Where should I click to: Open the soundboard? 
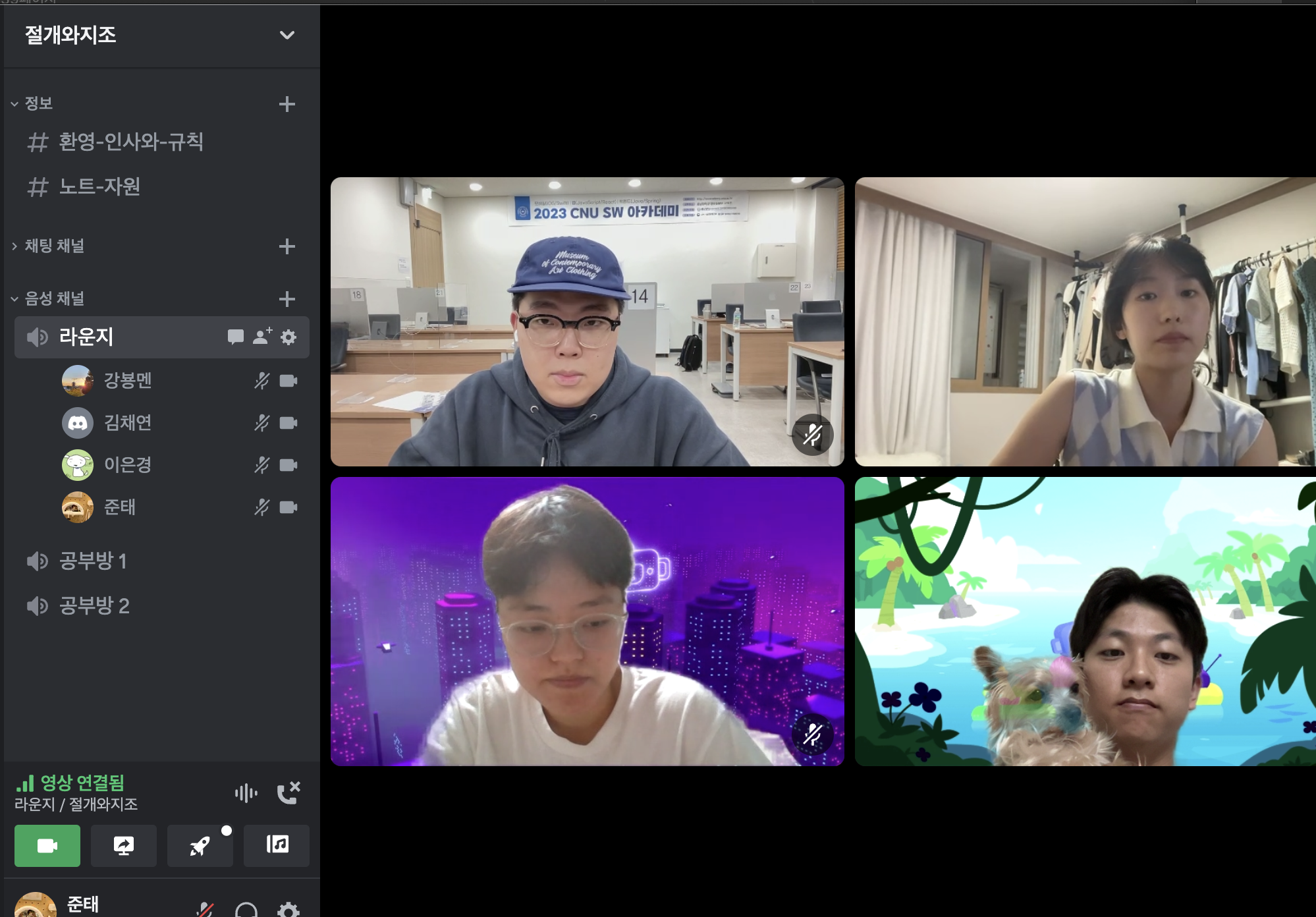coord(277,846)
